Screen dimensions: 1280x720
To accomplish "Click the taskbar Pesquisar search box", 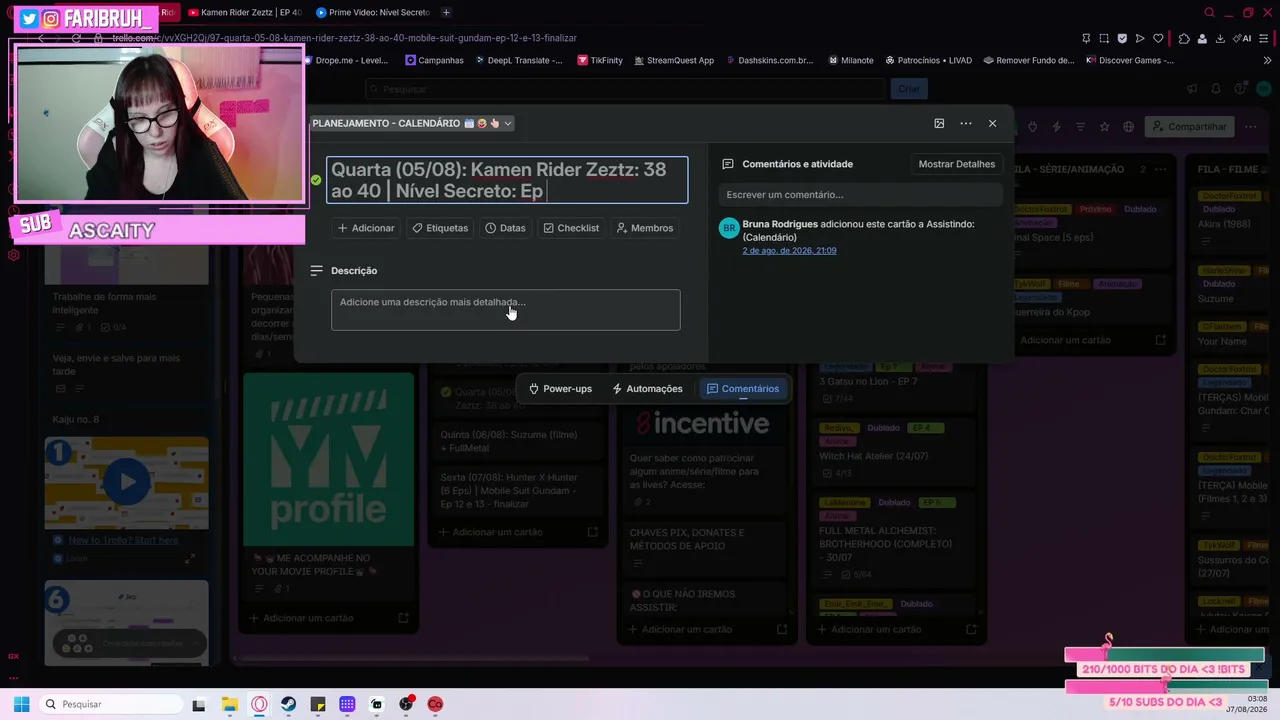I will [x=111, y=704].
